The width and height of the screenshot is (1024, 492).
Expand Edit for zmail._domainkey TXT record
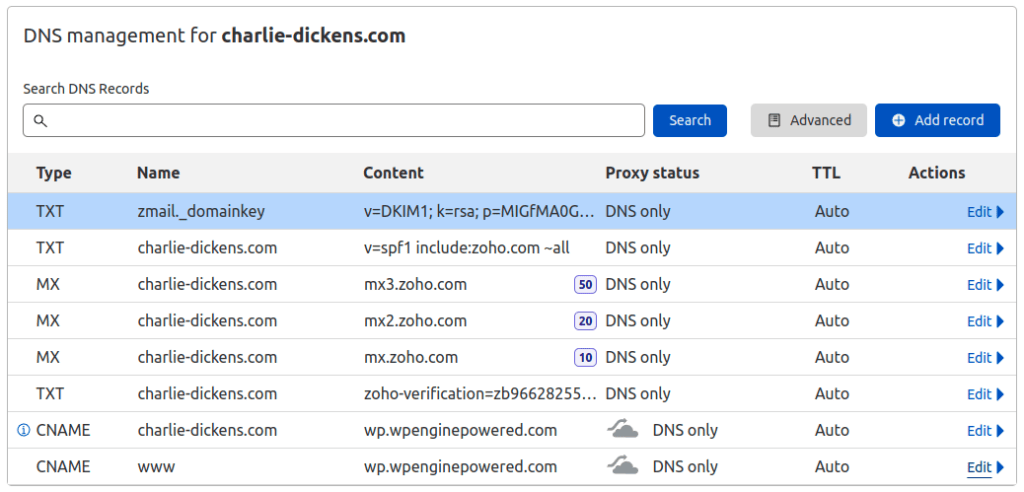[x=985, y=212]
